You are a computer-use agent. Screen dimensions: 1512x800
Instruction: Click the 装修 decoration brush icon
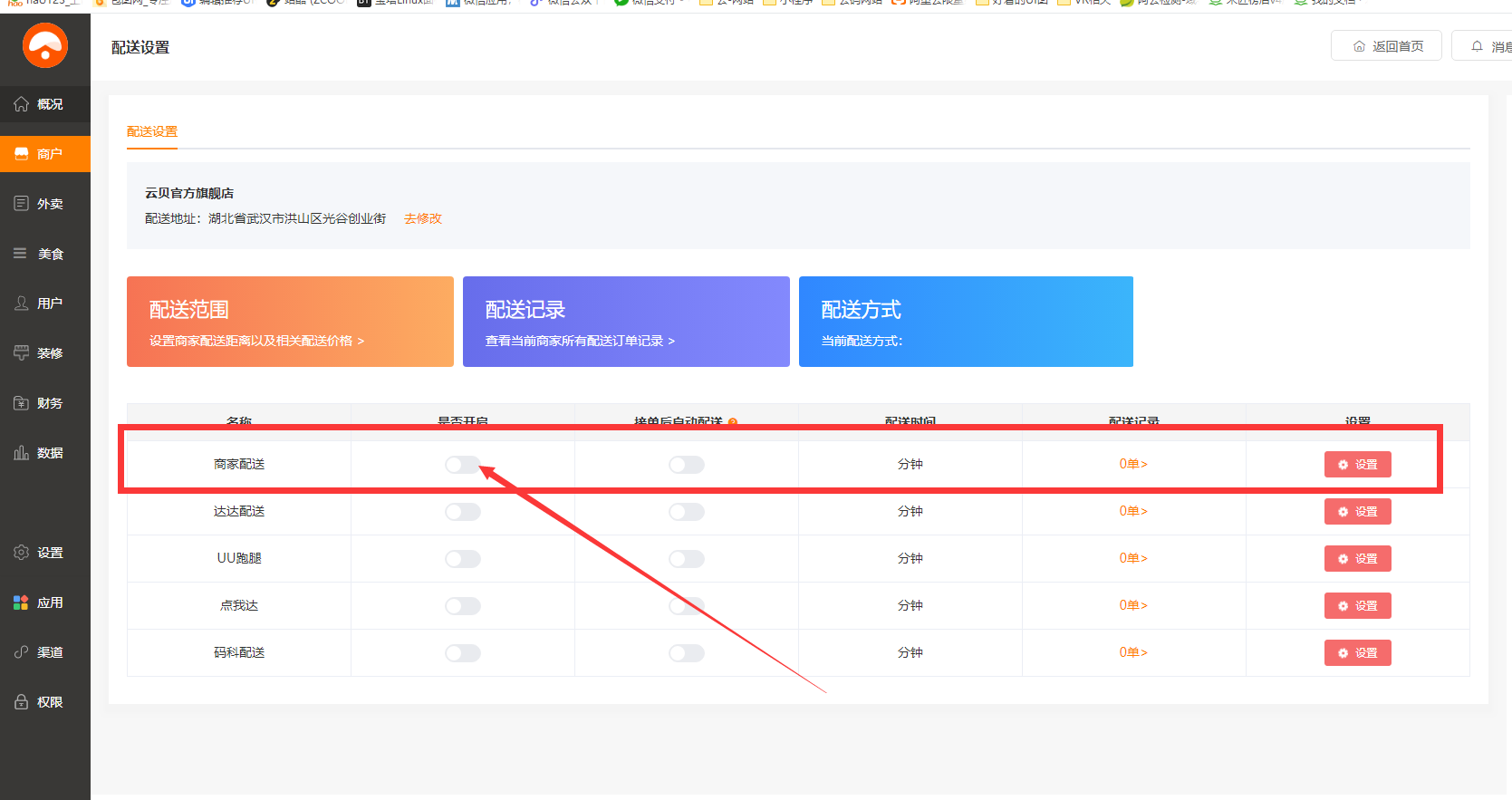point(21,353)
